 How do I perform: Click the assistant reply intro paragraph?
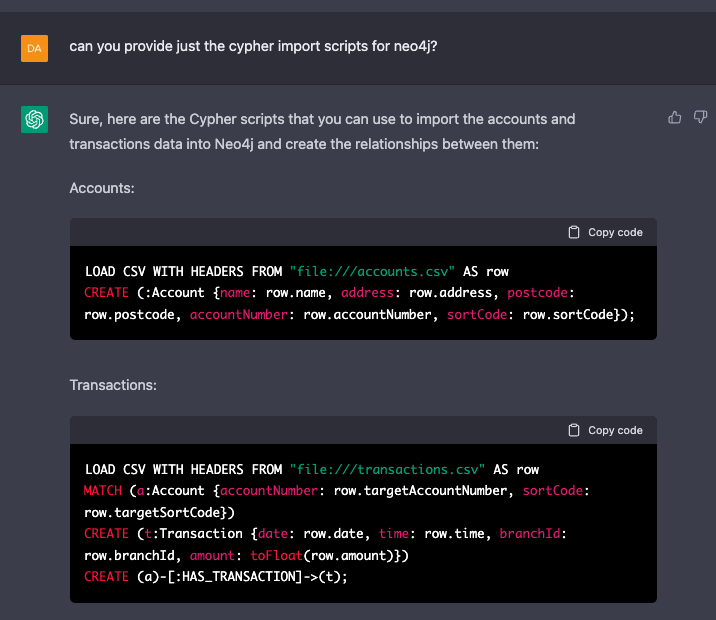point(322,131)
